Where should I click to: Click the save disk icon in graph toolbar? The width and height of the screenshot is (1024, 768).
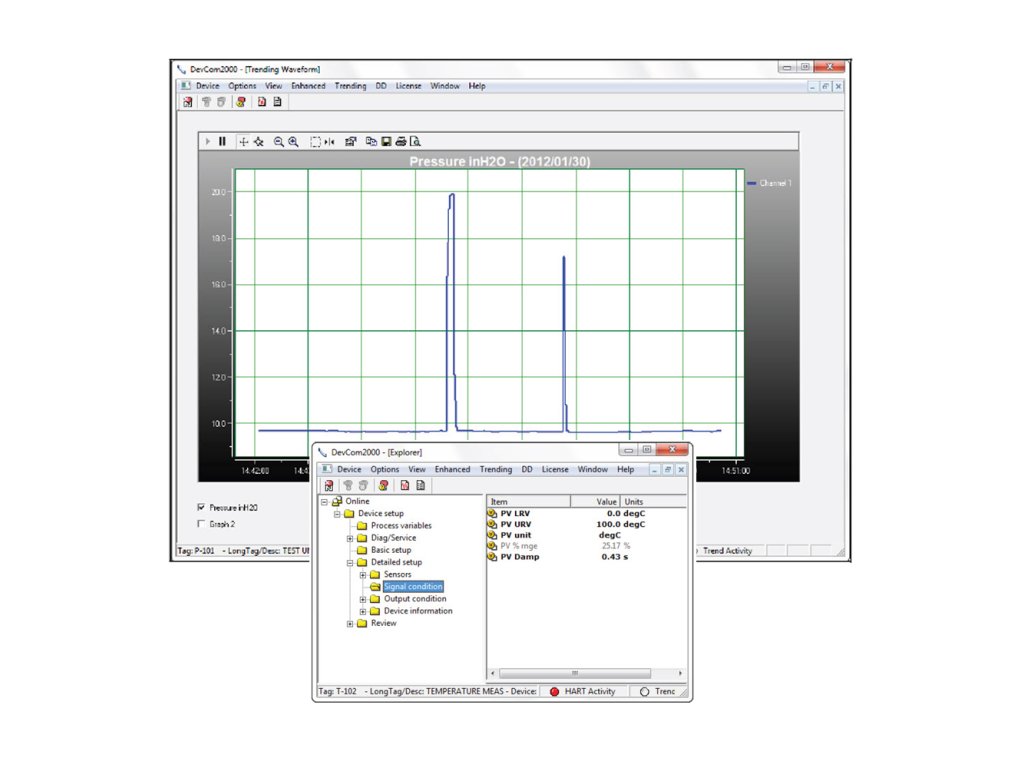tap(386, 142)
